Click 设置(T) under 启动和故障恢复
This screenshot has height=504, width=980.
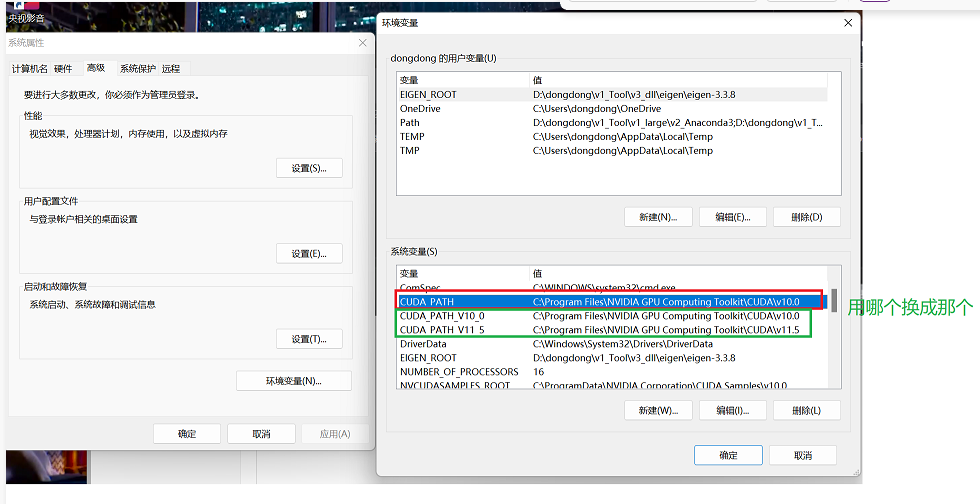309,339
